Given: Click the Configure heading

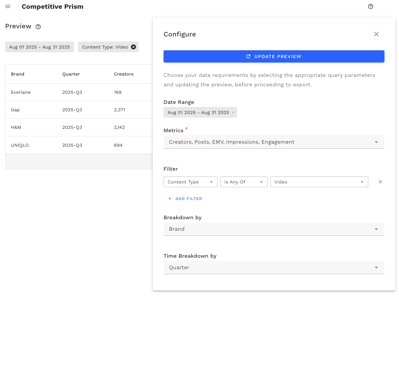Looking at the screenshot, I should [180, 34].
